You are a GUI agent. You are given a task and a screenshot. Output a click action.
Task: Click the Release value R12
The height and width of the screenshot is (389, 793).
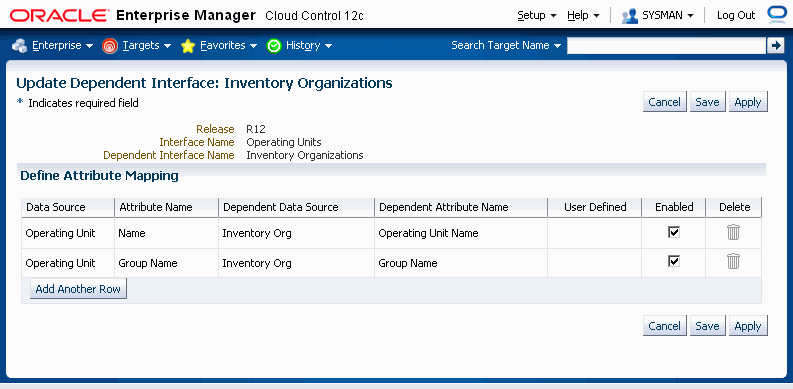[256, 129]
